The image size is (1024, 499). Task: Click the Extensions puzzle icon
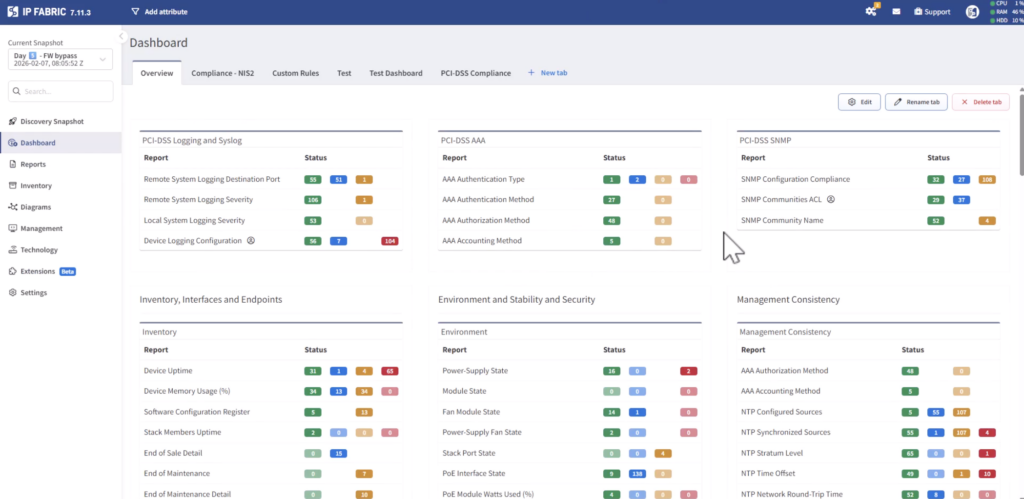pyautogui.click(x=12, y=271)
